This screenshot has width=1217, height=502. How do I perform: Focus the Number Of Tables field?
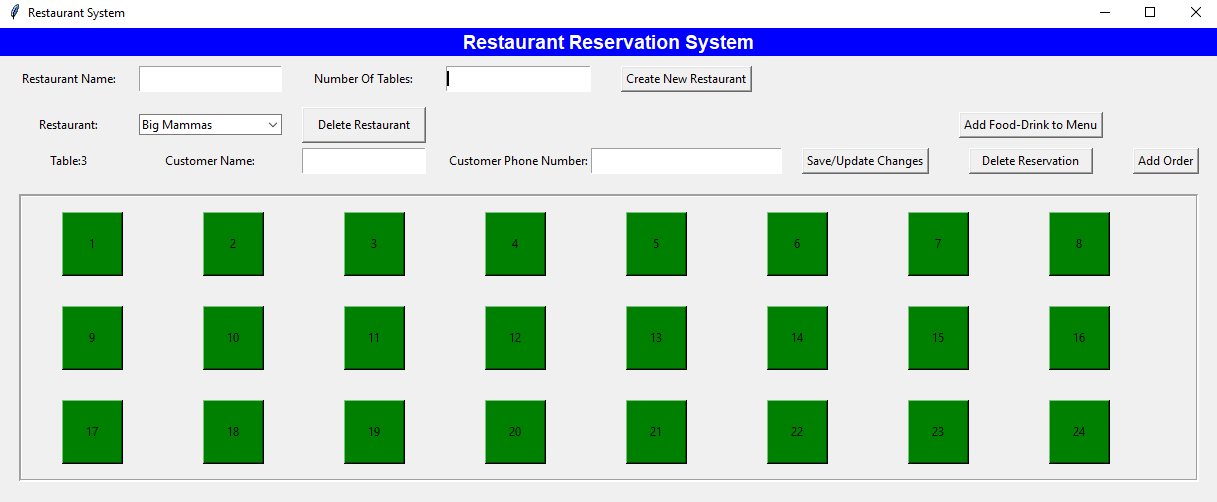[x=518, y=79]
